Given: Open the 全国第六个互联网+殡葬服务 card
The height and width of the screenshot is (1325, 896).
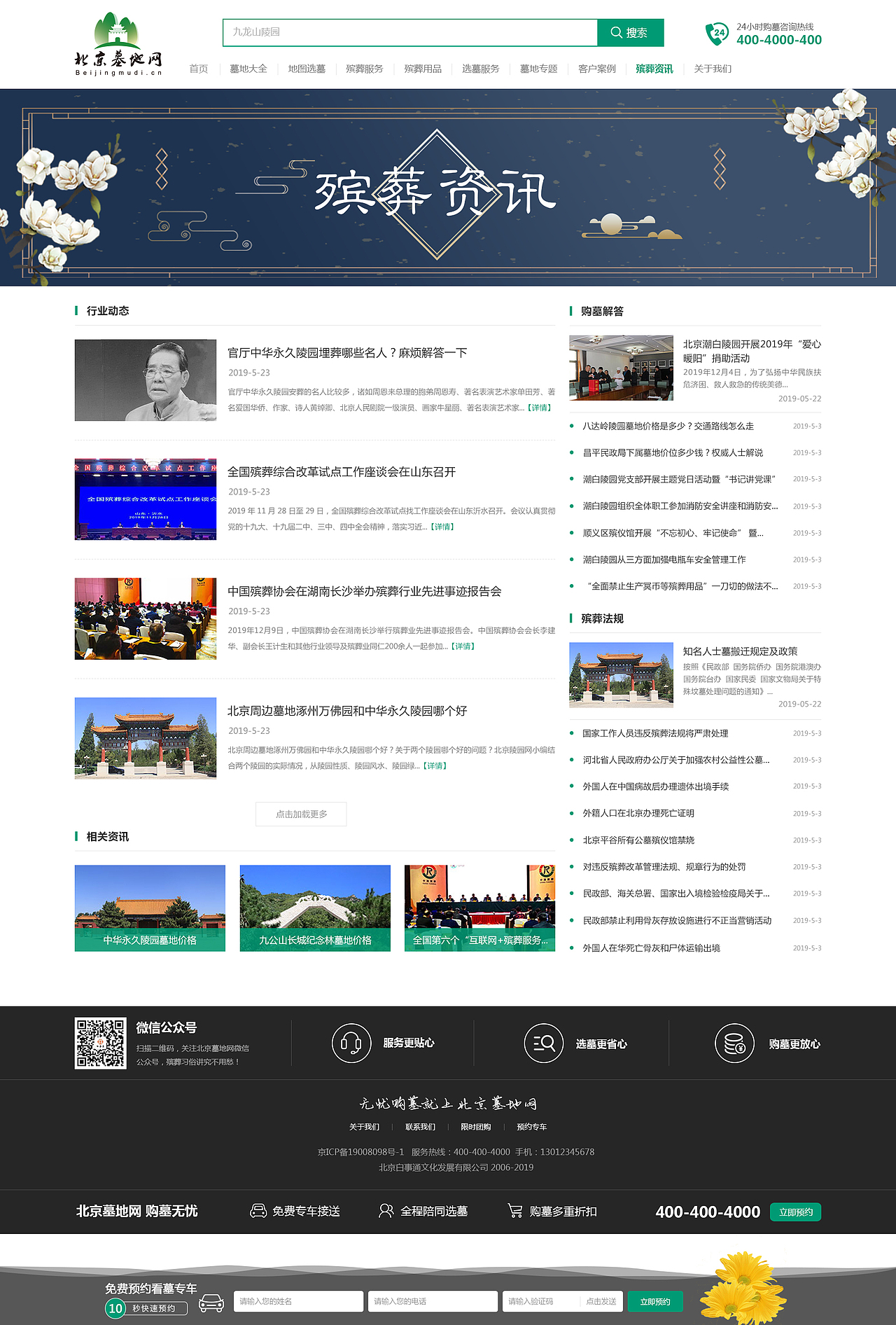Looking at the screenshot, I should click(479, 908).
